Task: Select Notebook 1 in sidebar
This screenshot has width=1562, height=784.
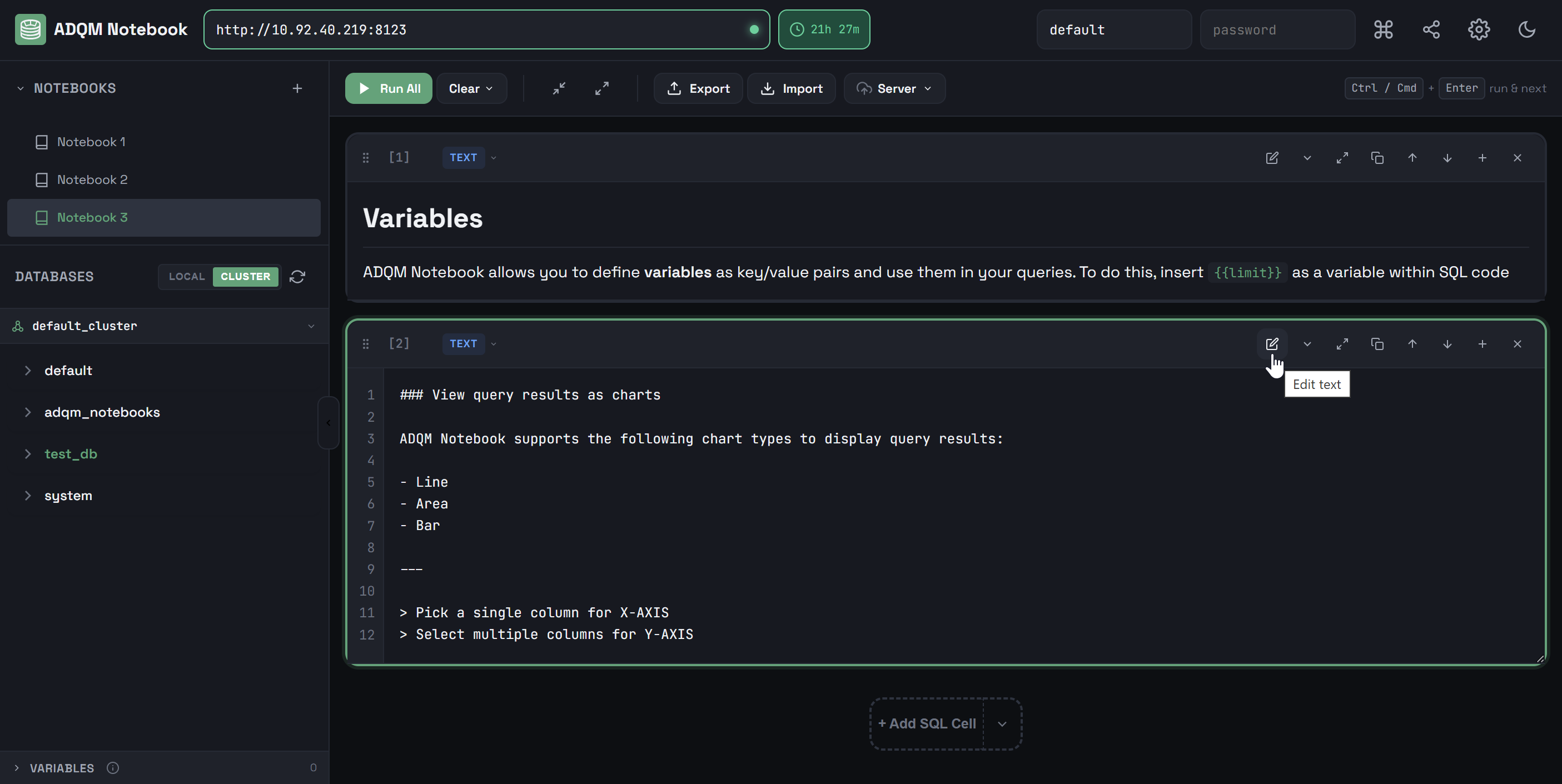Action: 91,142
